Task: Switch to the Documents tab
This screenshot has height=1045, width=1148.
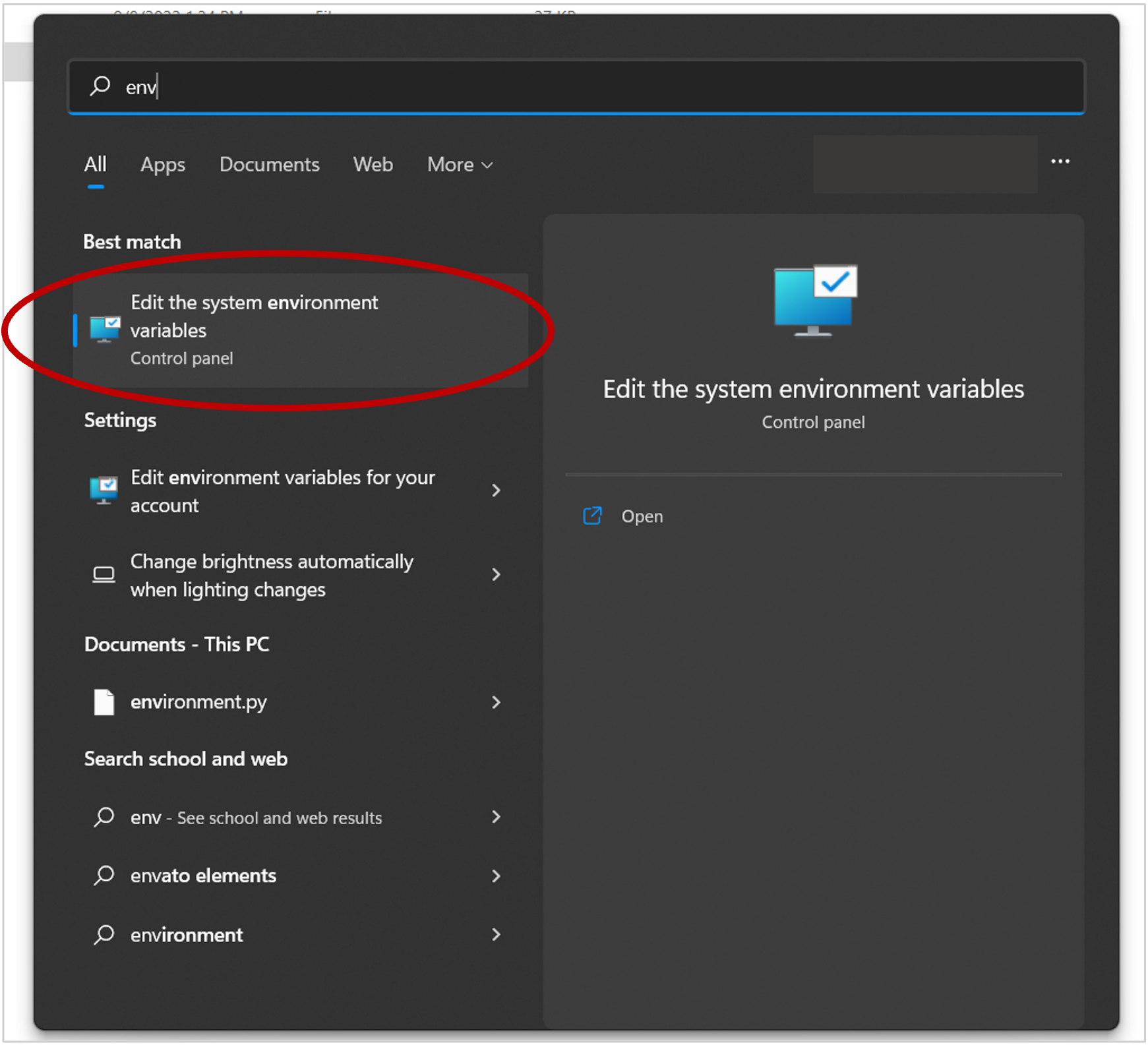Action: [269, 164]
